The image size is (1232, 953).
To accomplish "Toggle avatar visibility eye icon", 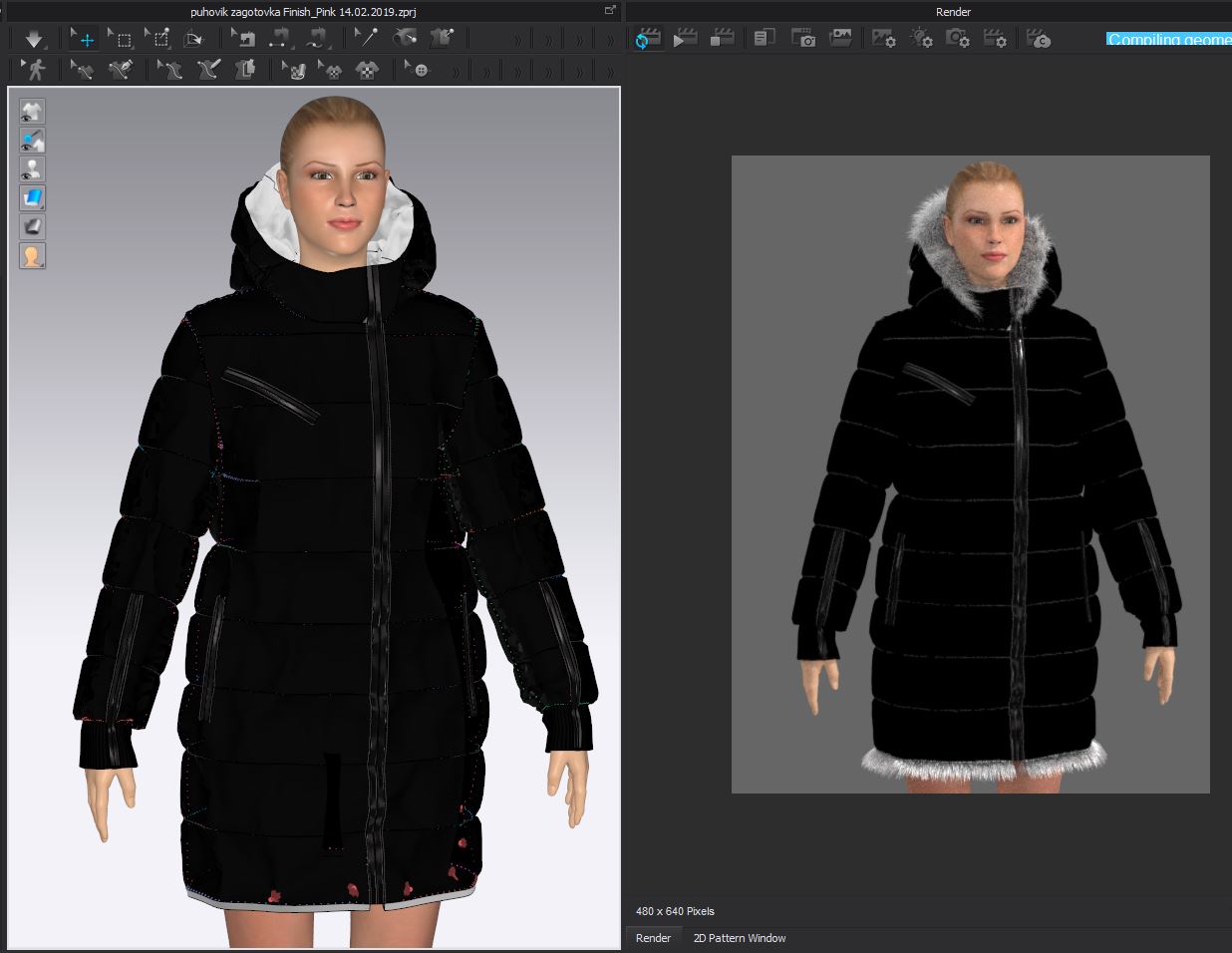I will [x=32, y=168].
